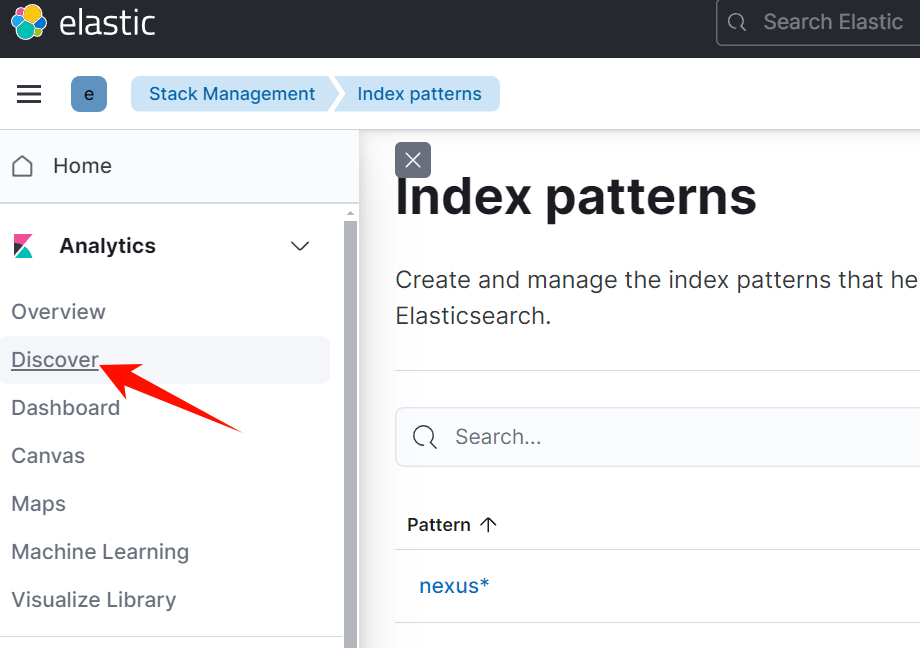The height and width of the screenshot is (648, 920).
Task: Click the Analytics section heading
Action: [x=107, y=246]
